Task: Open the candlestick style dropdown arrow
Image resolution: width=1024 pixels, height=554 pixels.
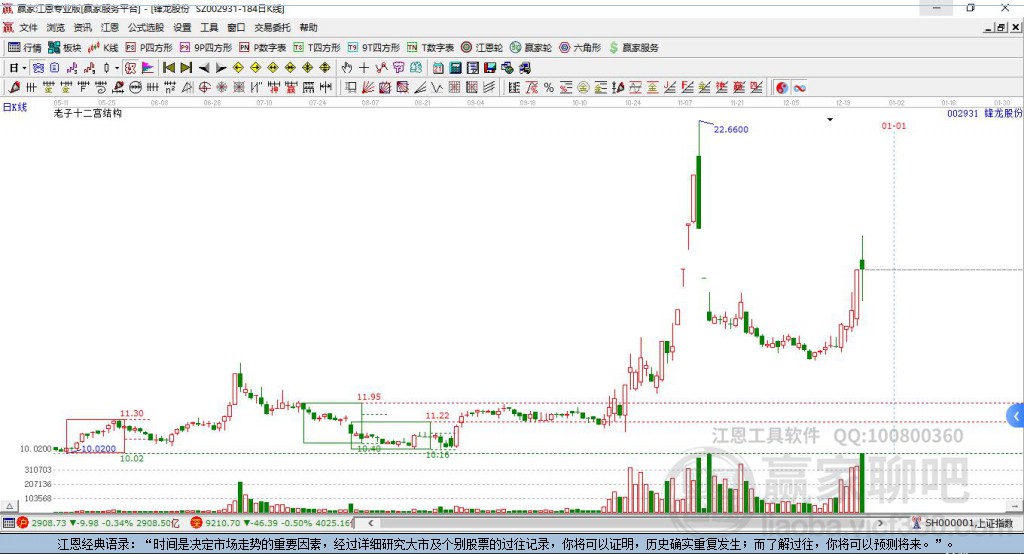Action: click(117, 68)
